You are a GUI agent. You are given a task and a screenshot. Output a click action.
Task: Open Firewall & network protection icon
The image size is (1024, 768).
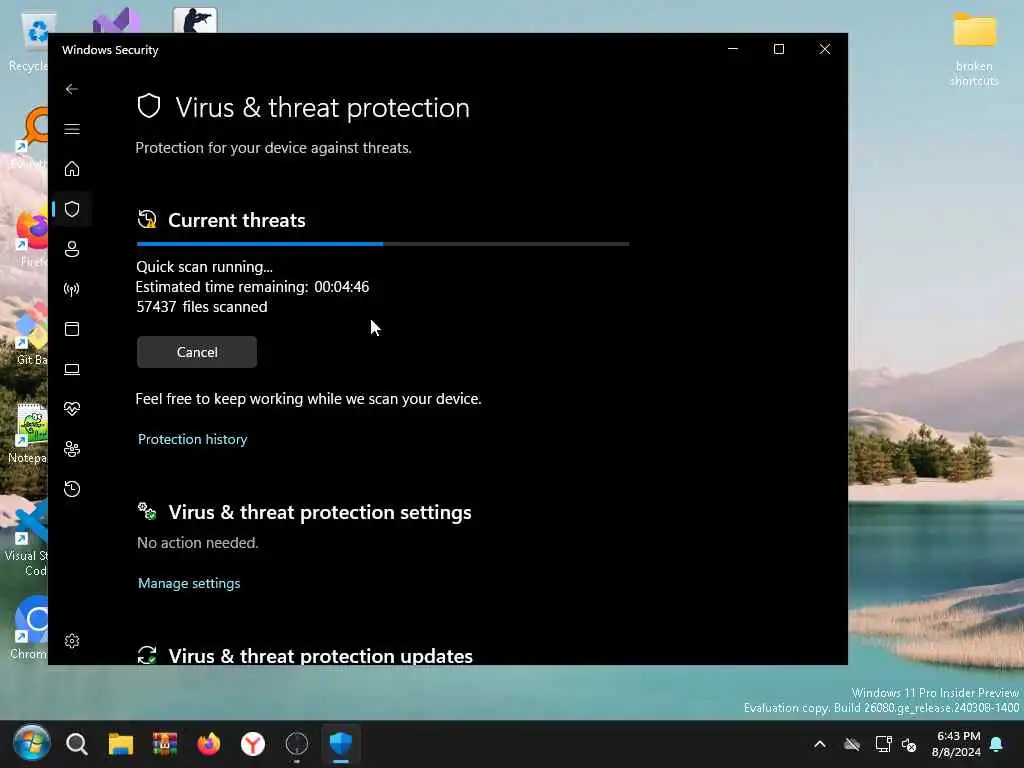pos(72,289)
